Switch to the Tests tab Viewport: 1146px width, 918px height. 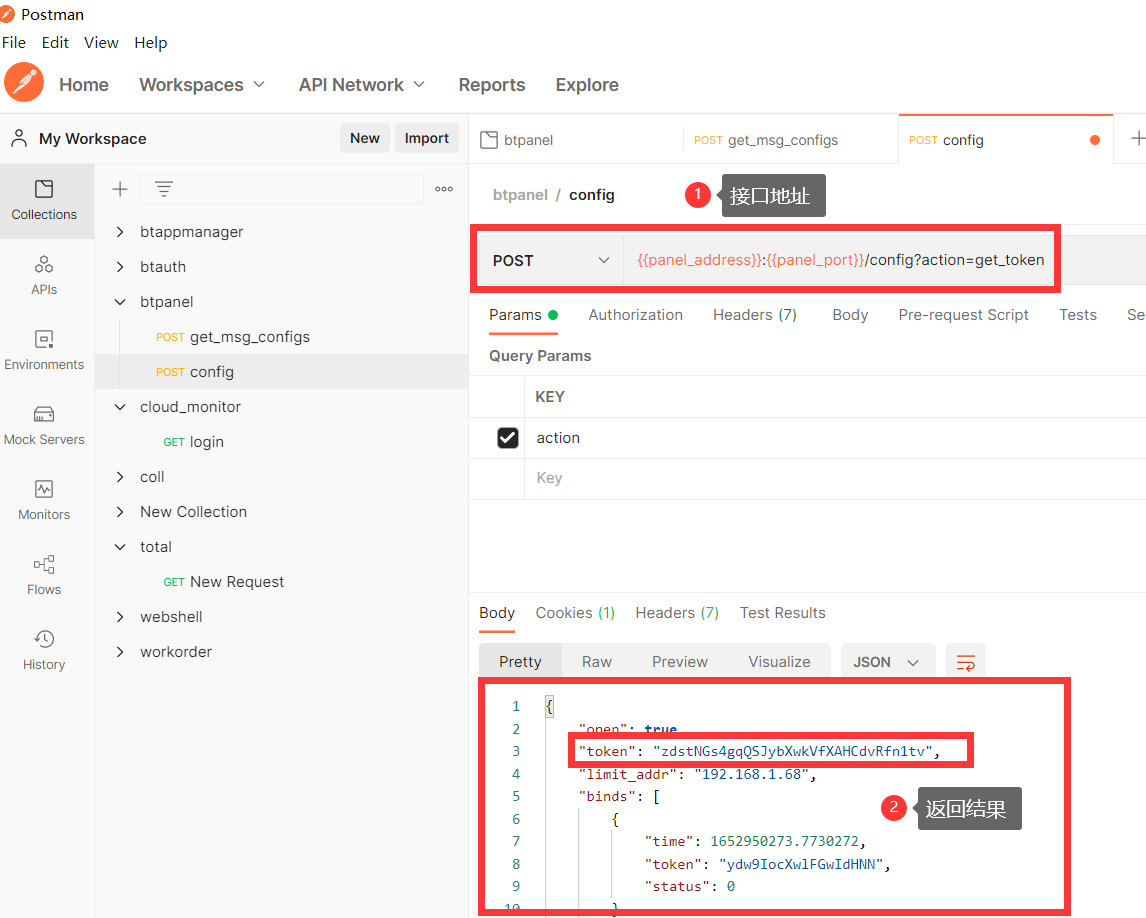click(x=1078, y=315)
